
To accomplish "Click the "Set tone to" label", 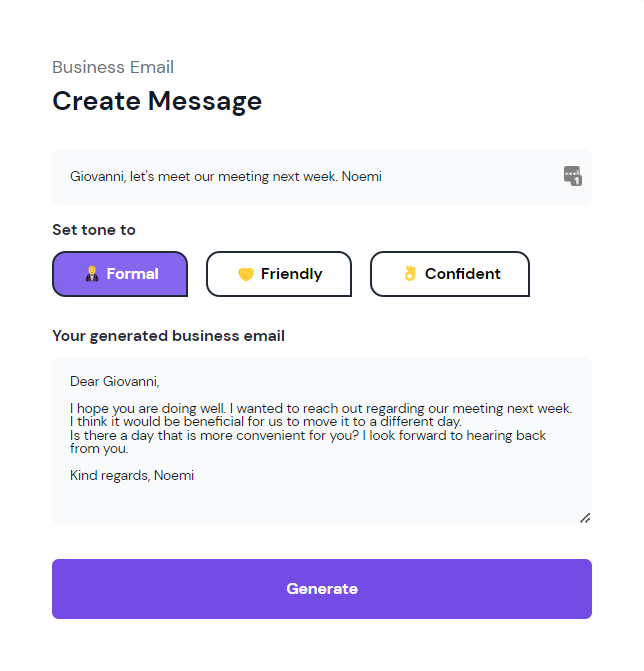I will tap(94, 230).
